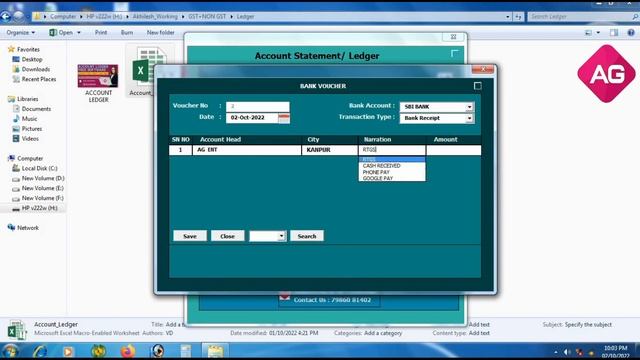
Task: Click Specify the subject in details pane
Action: tap(588, 325)
